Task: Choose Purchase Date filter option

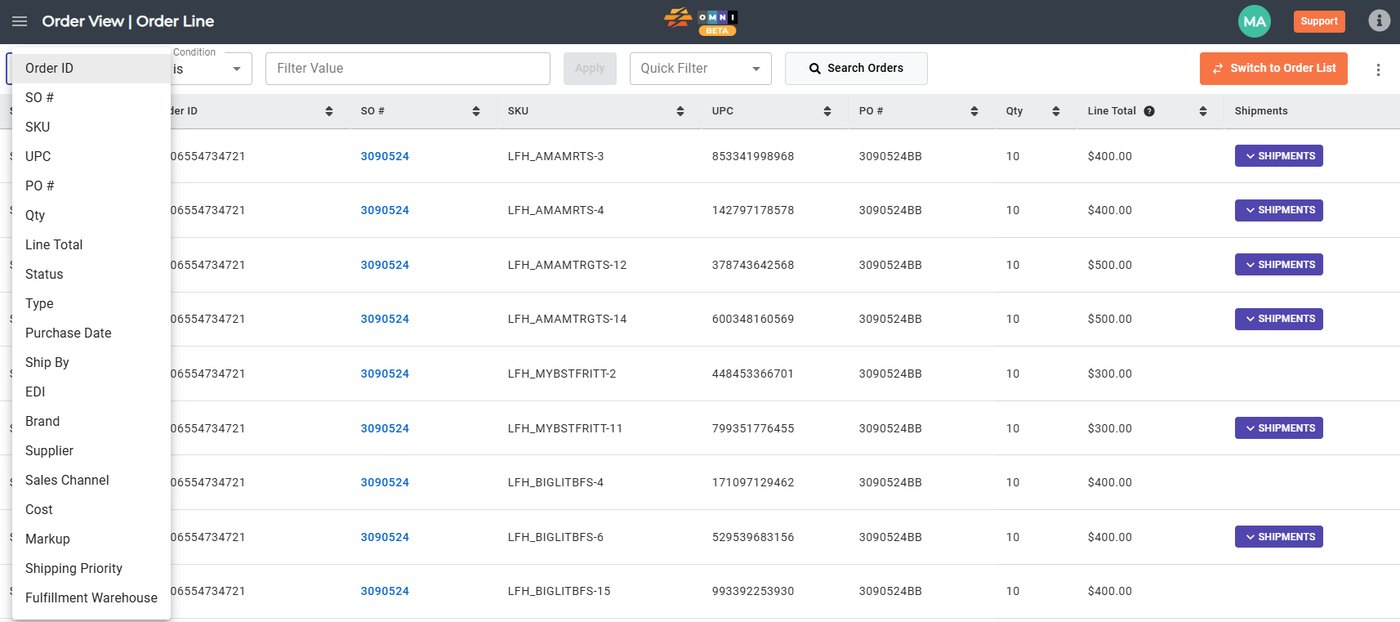Action: [x=91, y=333]
